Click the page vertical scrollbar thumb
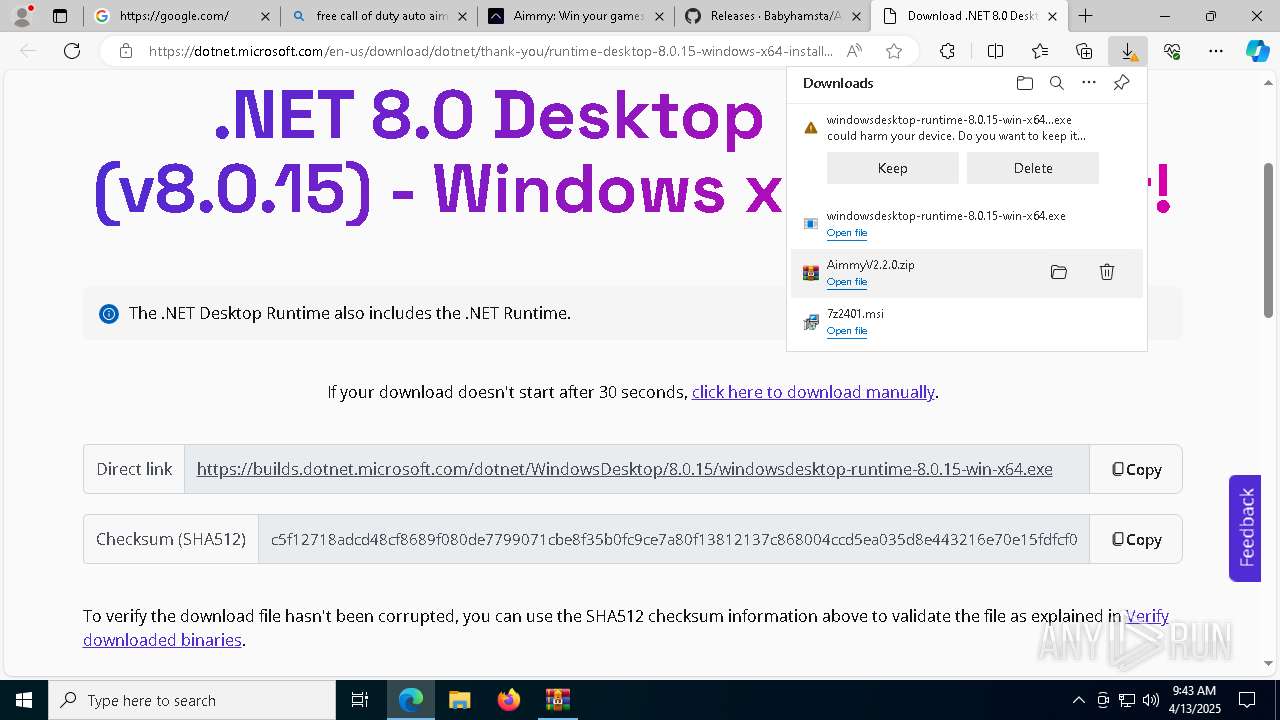Screen dimensions: 1280x720 (1269, 240)
